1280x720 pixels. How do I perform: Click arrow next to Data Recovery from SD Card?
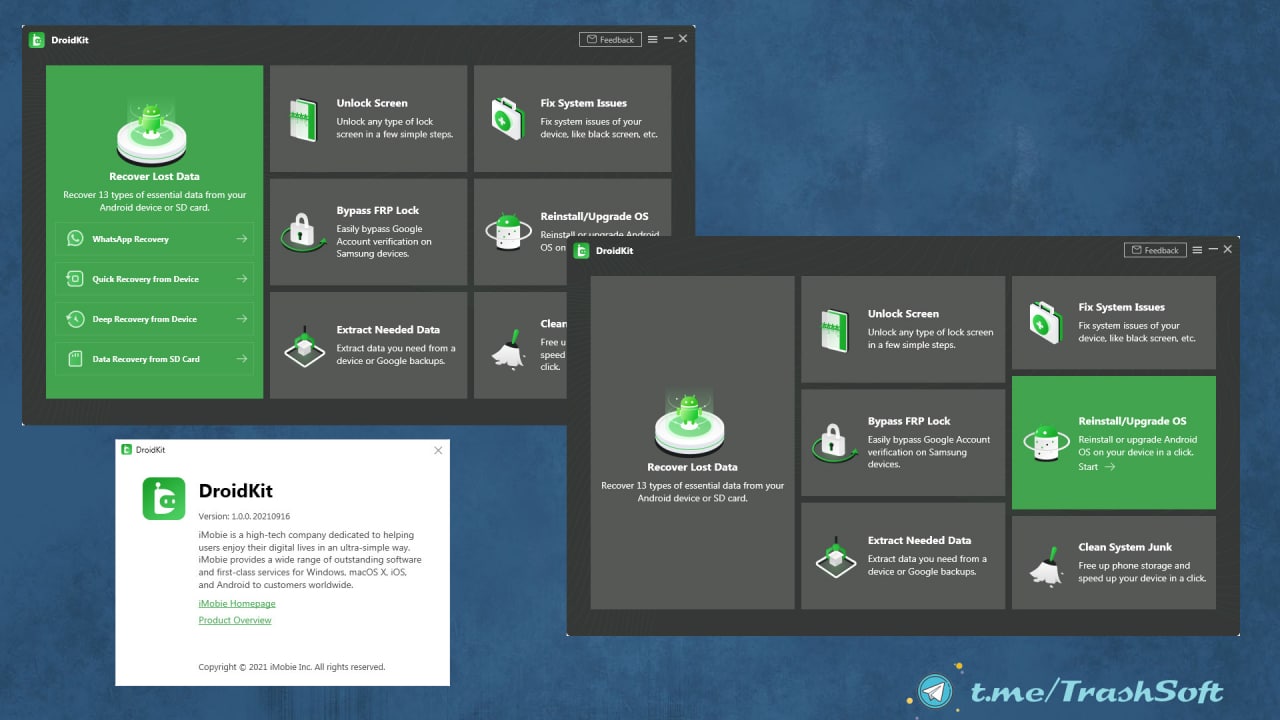coord(241,359)
